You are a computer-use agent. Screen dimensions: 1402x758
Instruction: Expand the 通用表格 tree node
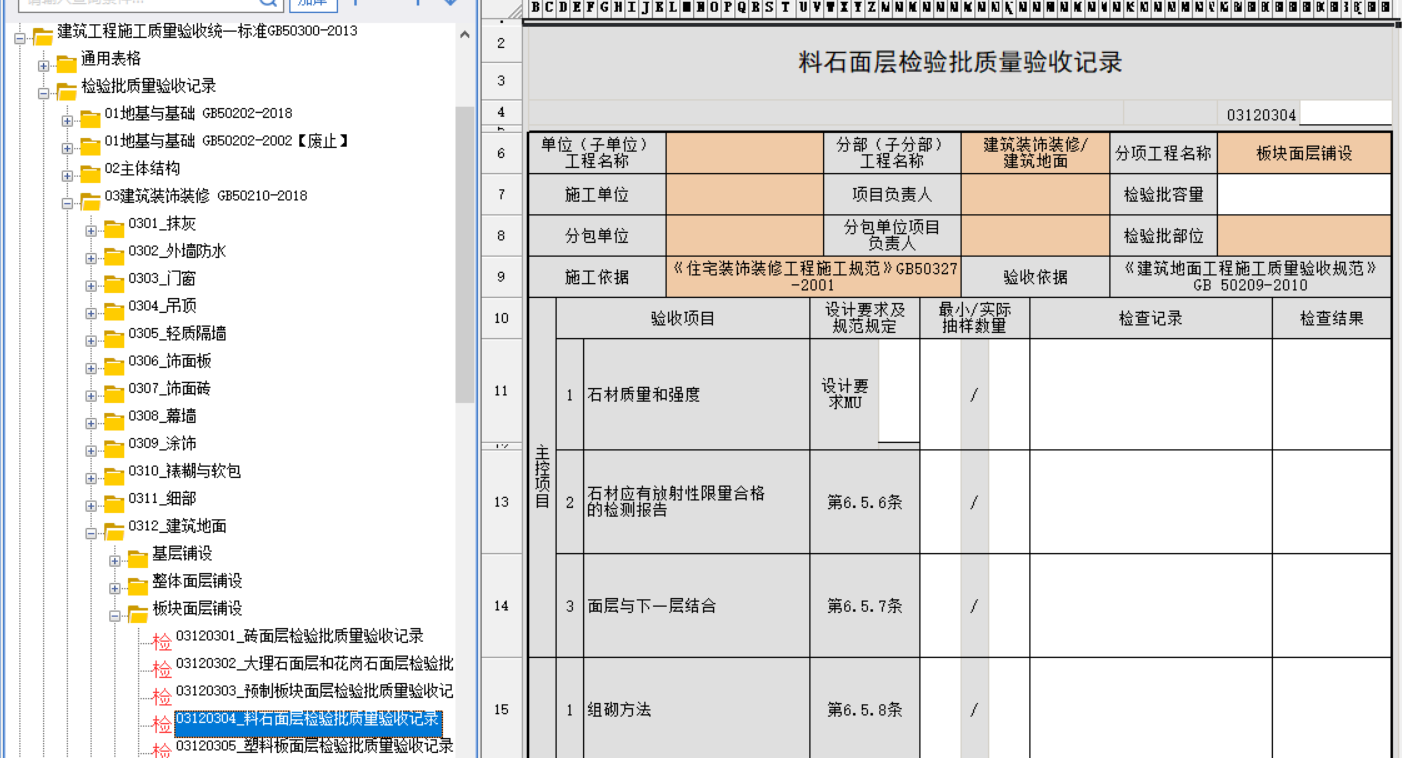(x=43, y=66)
